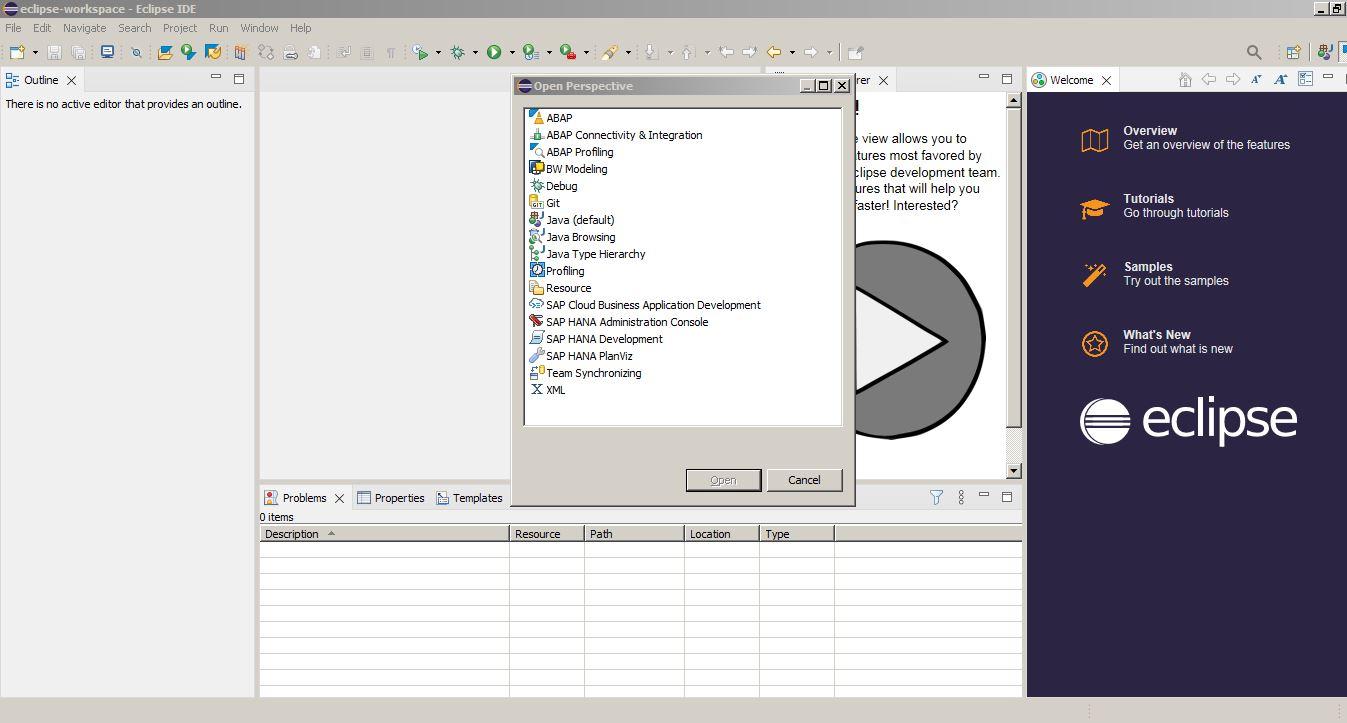
Task: Cancel the Open Perspective dialog
Action: [804, 480]
